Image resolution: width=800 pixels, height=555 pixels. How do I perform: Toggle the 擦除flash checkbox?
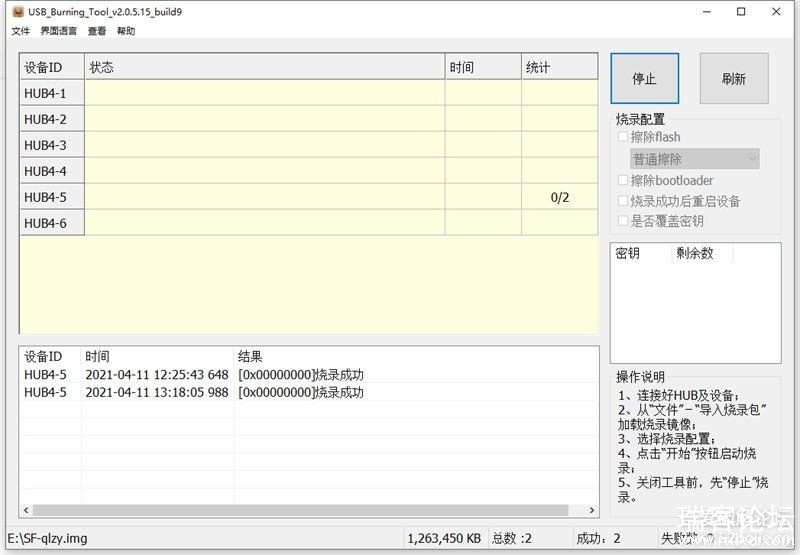(624, 137)
